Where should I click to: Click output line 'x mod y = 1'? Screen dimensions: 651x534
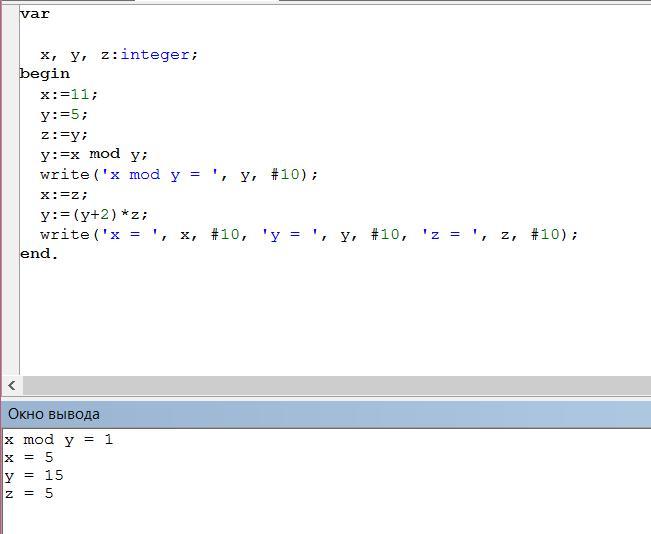click(x=59, y=440)
